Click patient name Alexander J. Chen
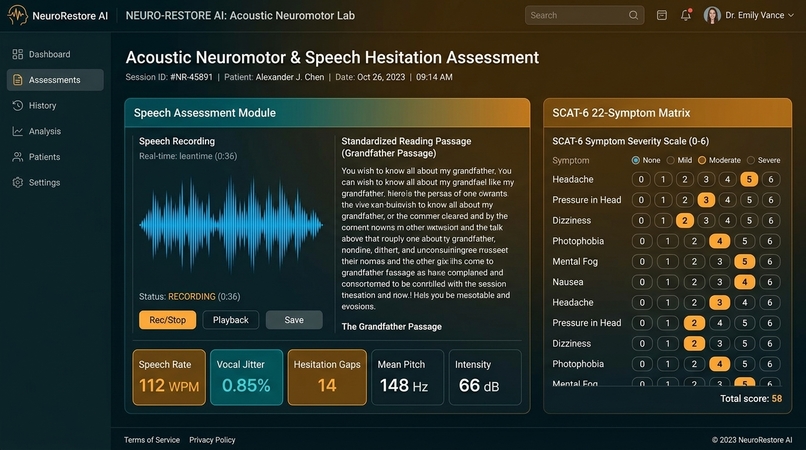This screenshot has width=806, height=450. coord(290,77)
